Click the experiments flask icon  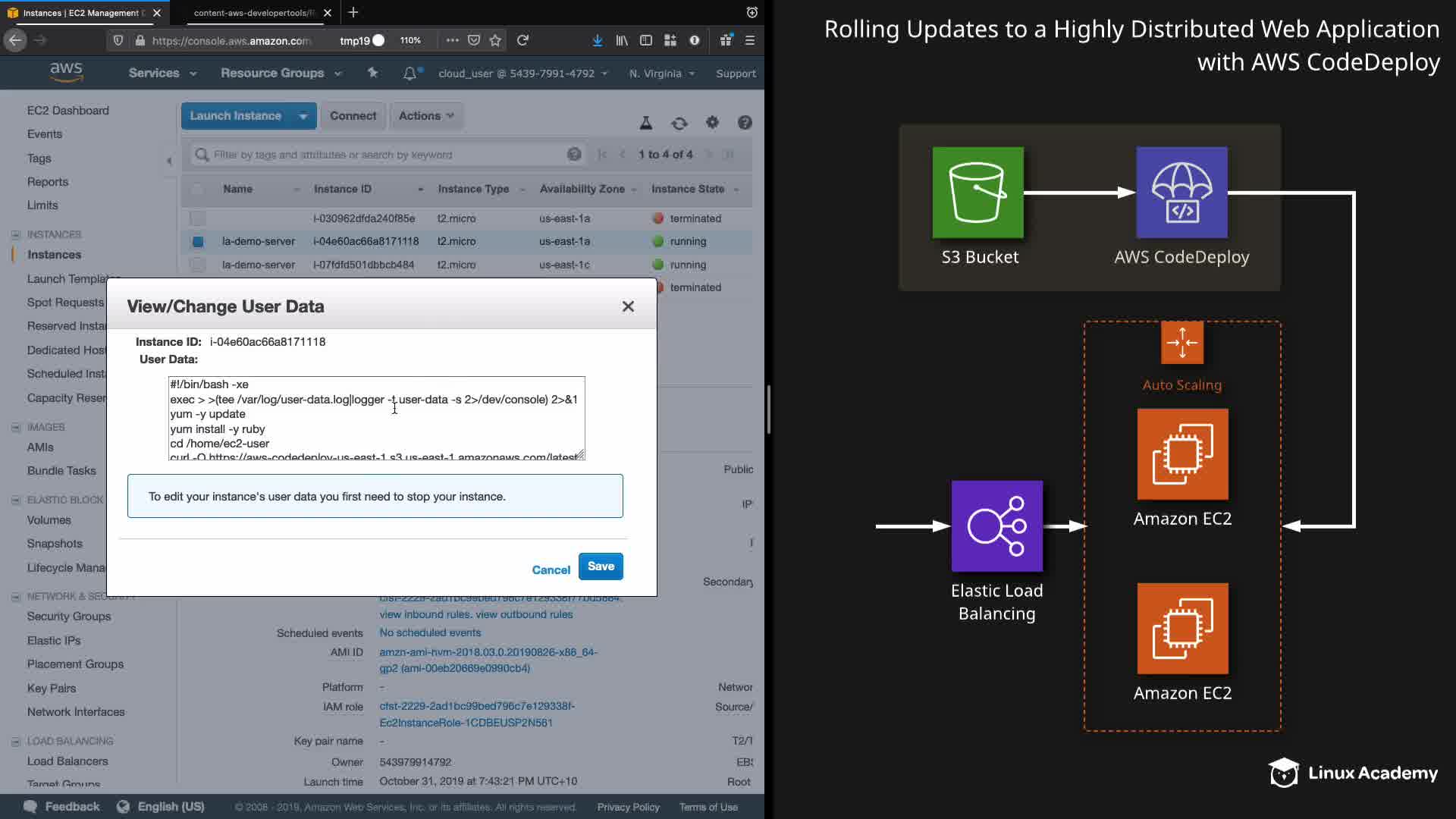(646, 123)
